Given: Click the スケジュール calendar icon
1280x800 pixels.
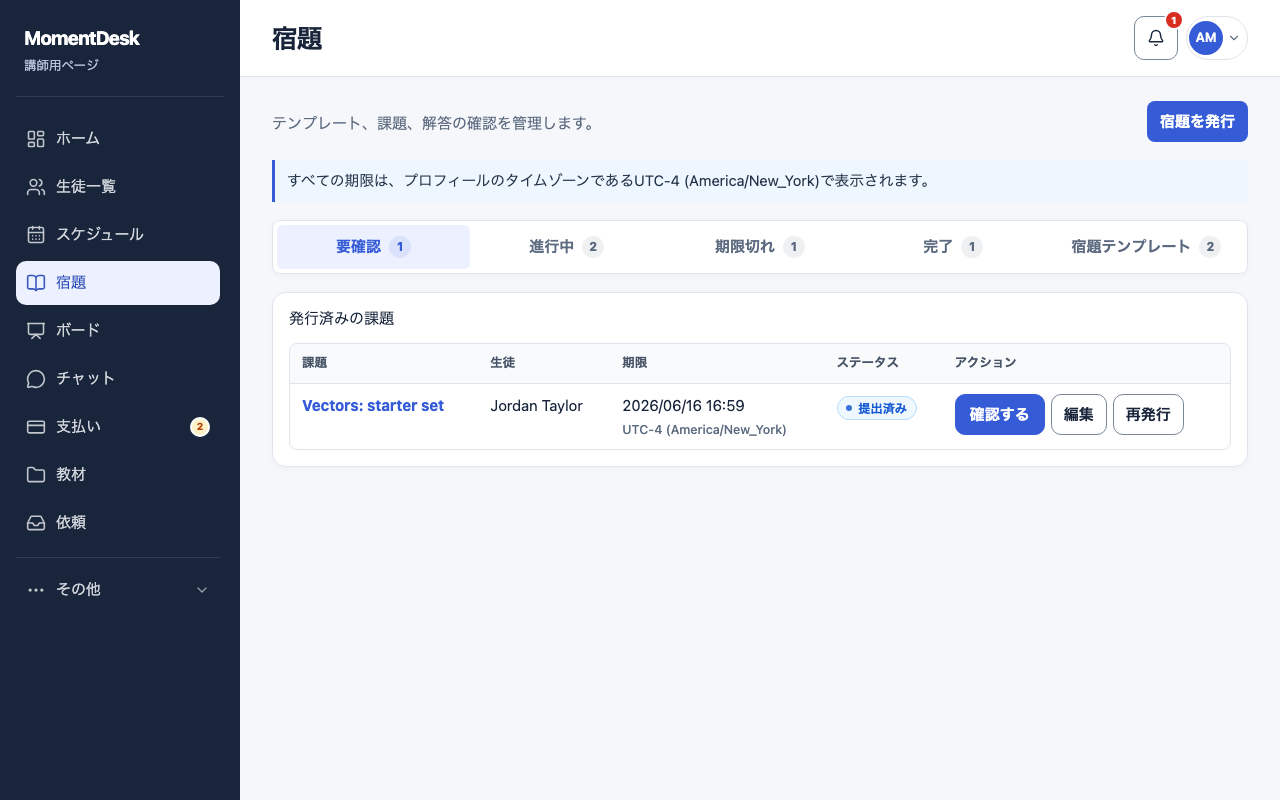Looking at the screenshot, I should [x=36, y=235].
